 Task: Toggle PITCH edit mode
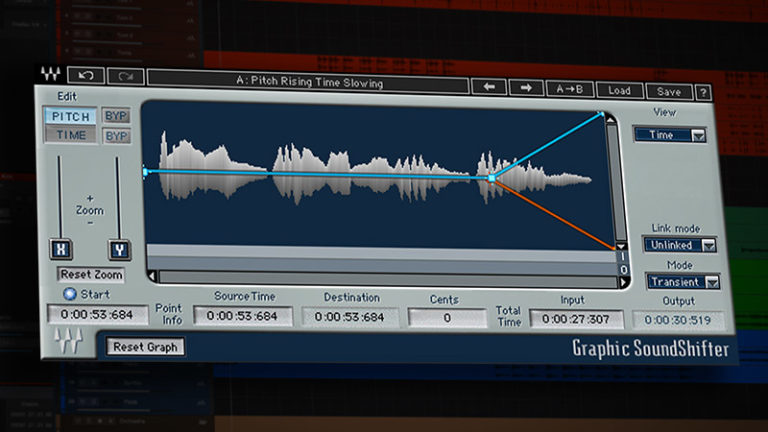point(70,116)
